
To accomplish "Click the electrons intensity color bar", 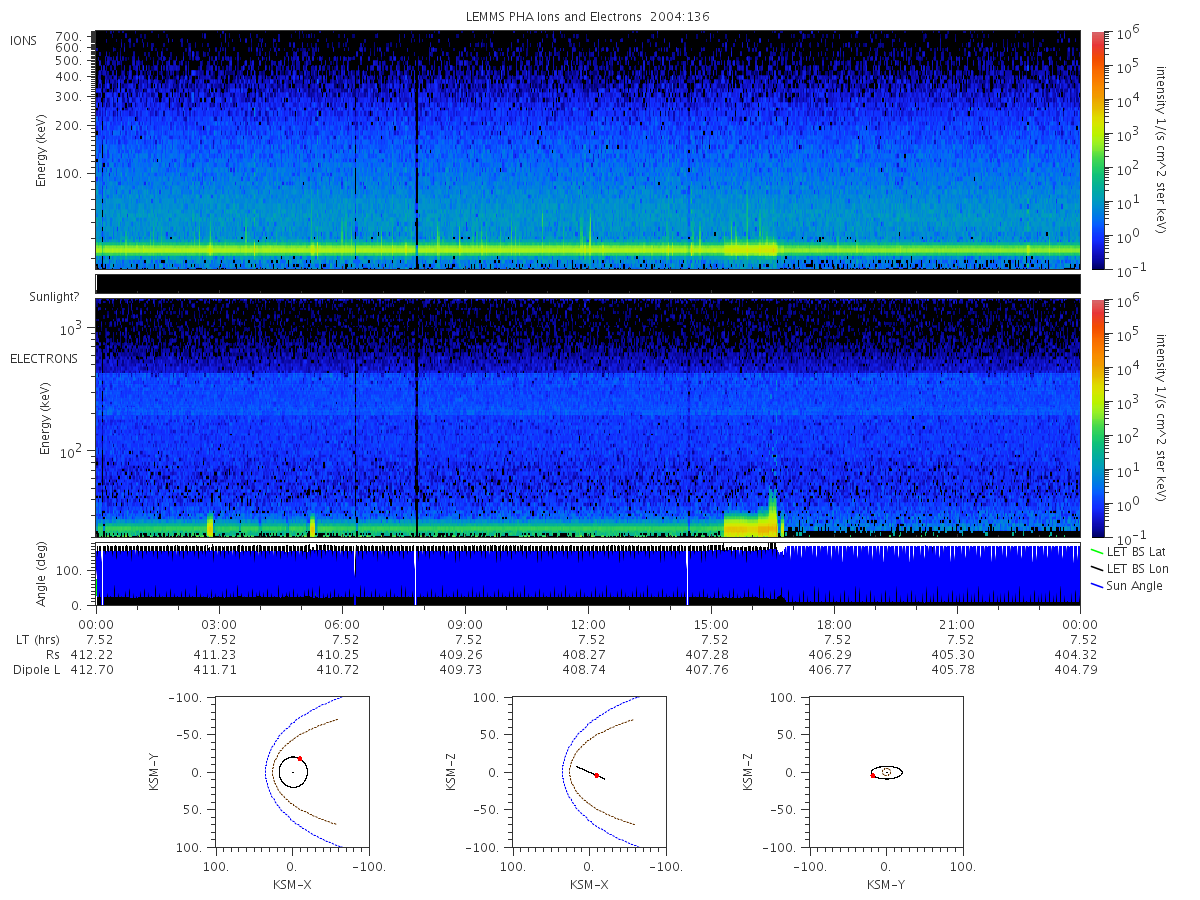I will click(1097, 418).
